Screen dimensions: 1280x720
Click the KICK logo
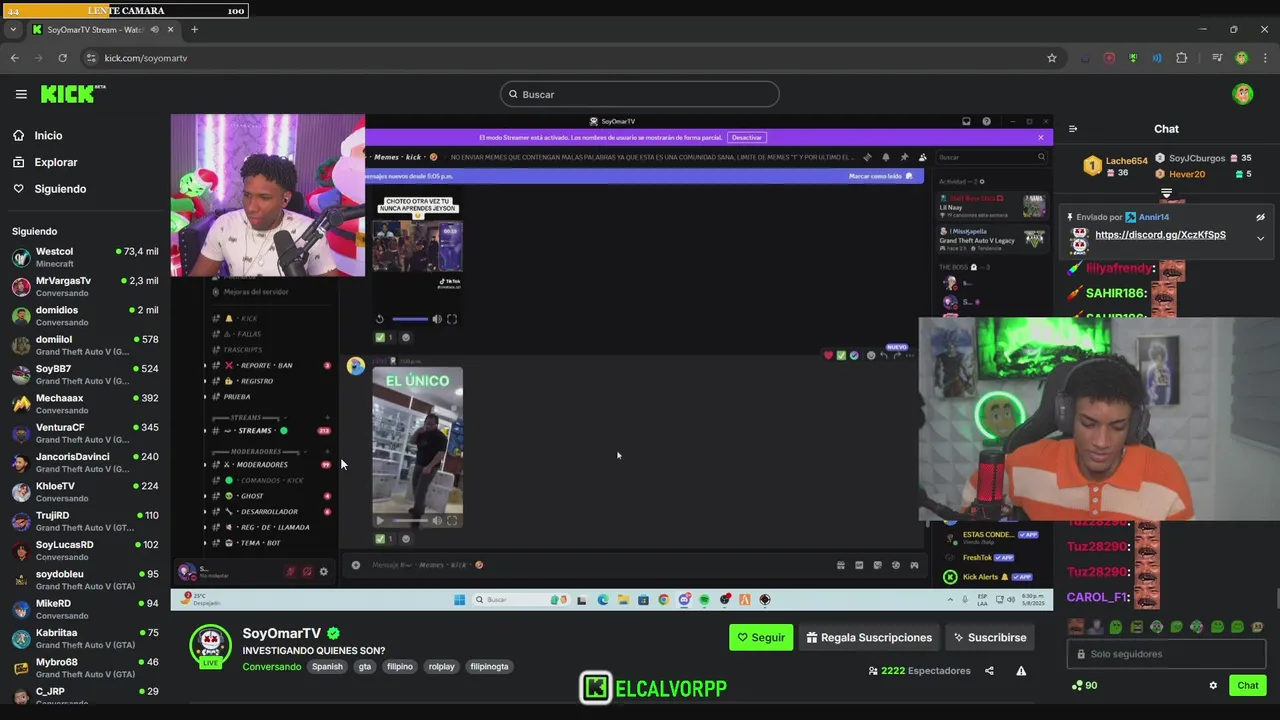tap(73, 94)
